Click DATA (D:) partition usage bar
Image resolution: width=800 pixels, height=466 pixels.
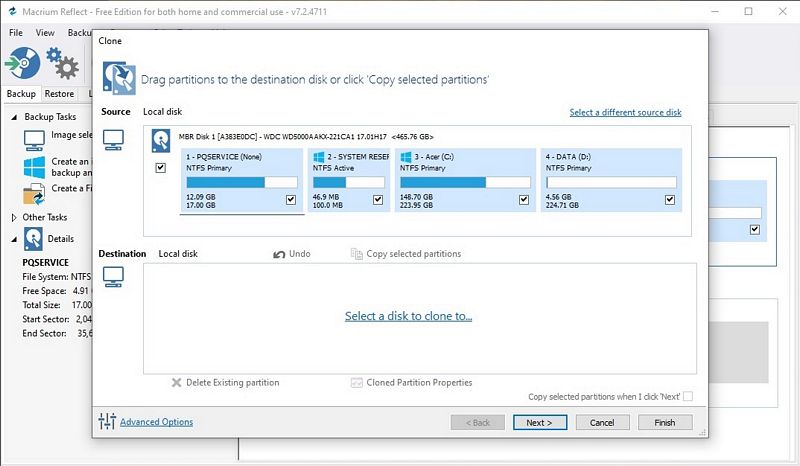pyautogui.click(x=611, y=182)
